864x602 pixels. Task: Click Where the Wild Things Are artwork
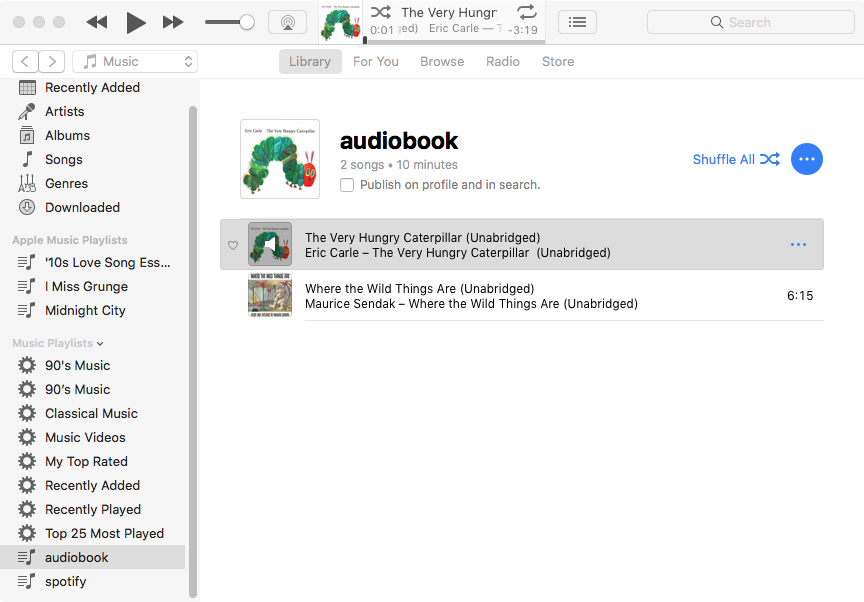[x=270, y=296]
